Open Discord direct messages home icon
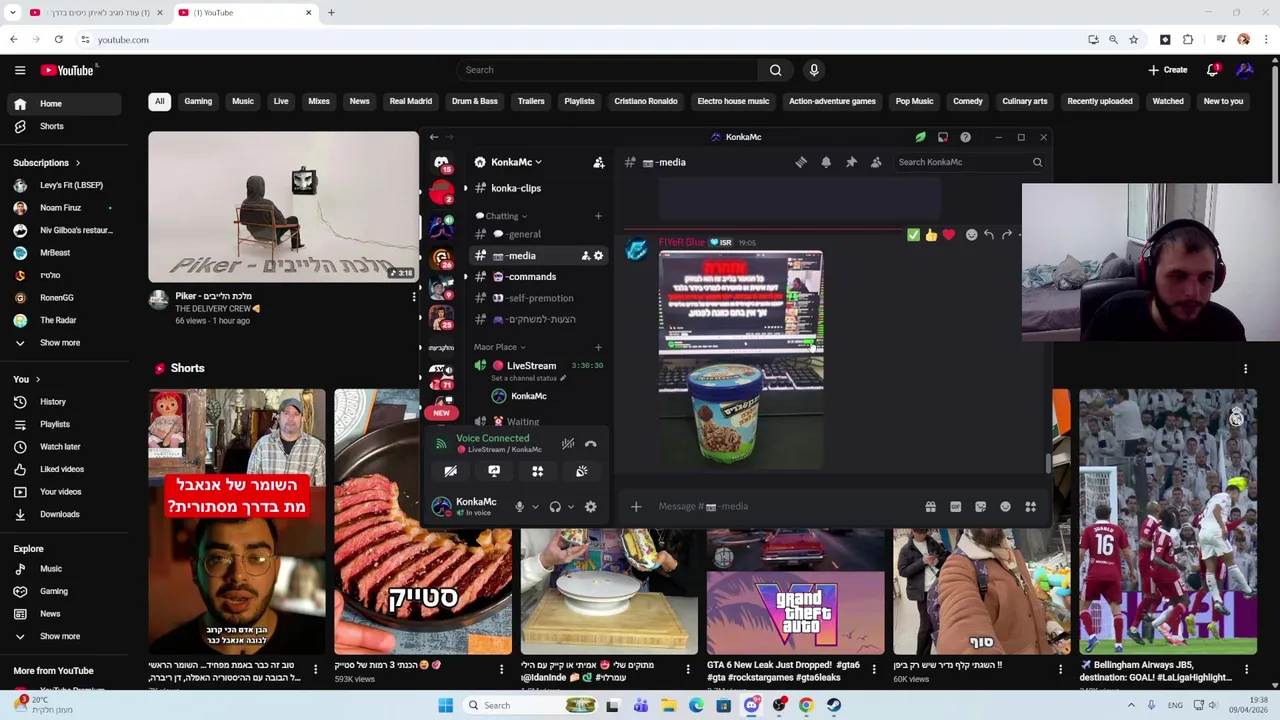The width and height of the screenshot is (1280, 720). [x=441, y=162]
